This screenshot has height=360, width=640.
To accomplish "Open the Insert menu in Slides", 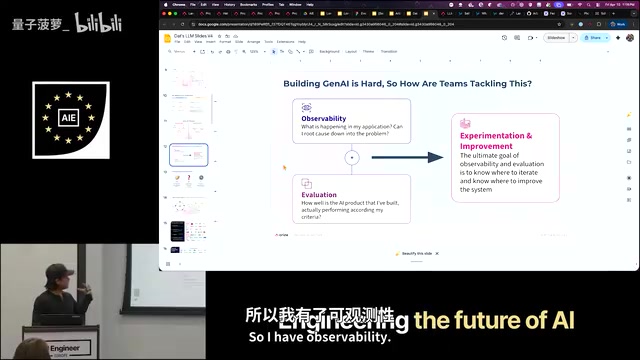I will (211, 42).
